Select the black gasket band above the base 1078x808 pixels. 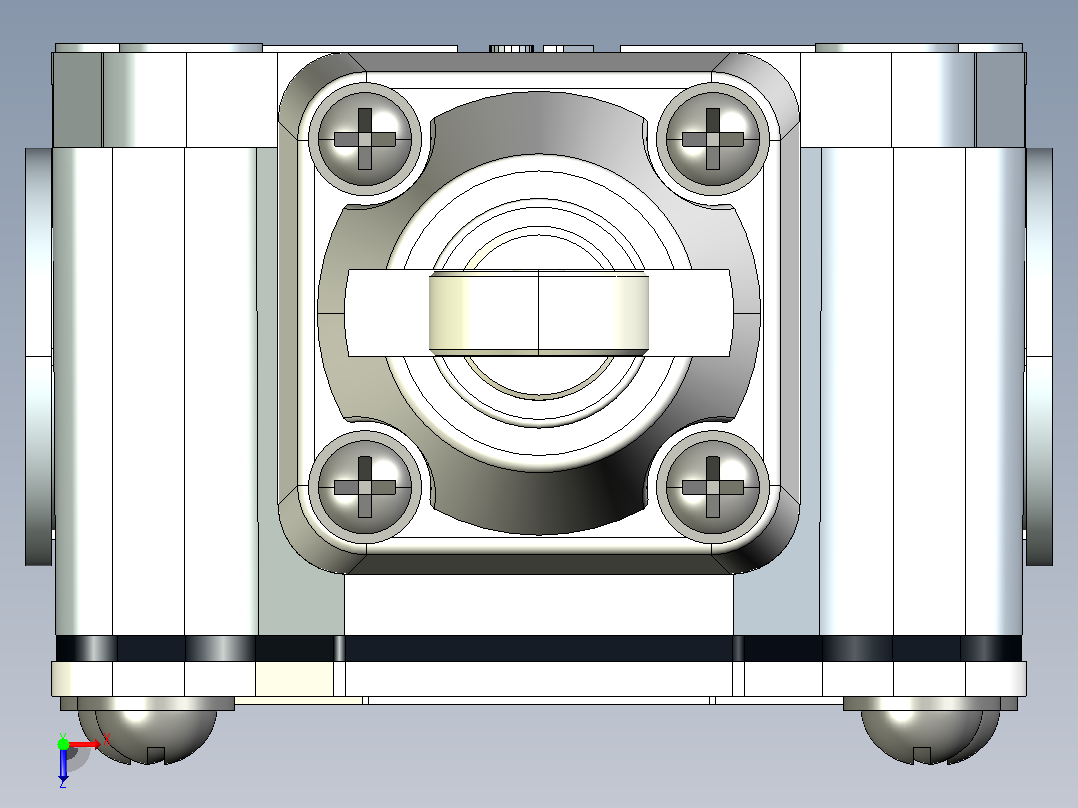point(538,648)
